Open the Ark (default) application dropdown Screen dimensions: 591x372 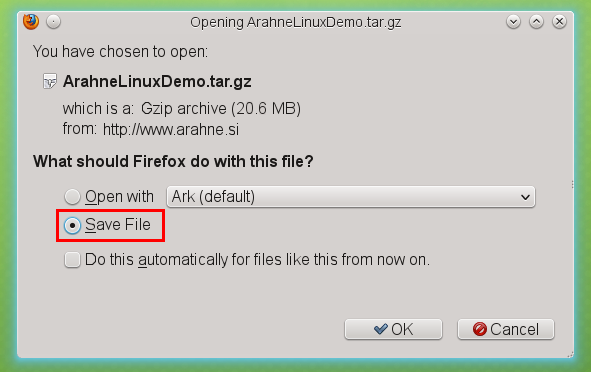click(x=351, y=196)
